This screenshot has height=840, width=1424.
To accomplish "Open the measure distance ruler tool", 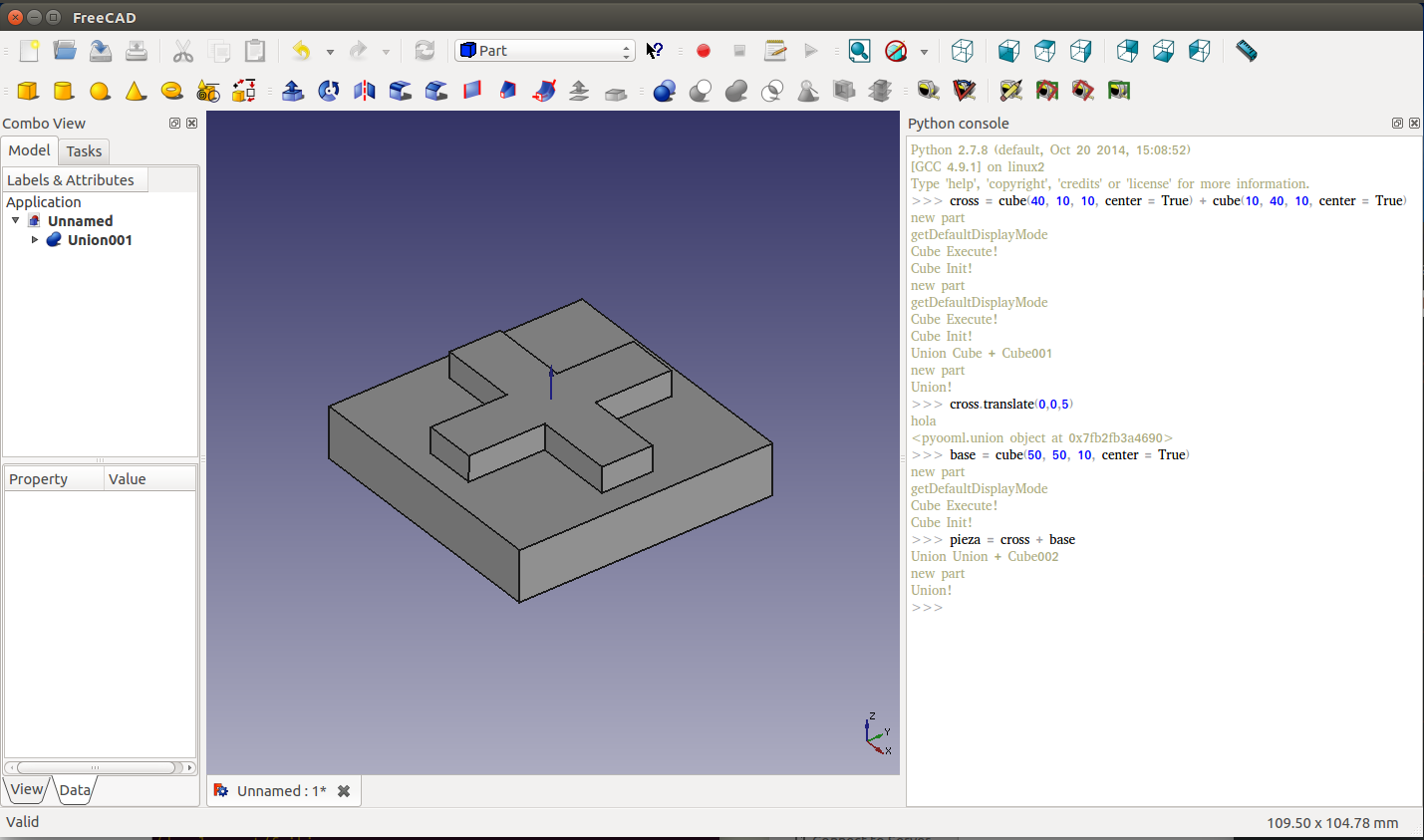I will 1246,51.
